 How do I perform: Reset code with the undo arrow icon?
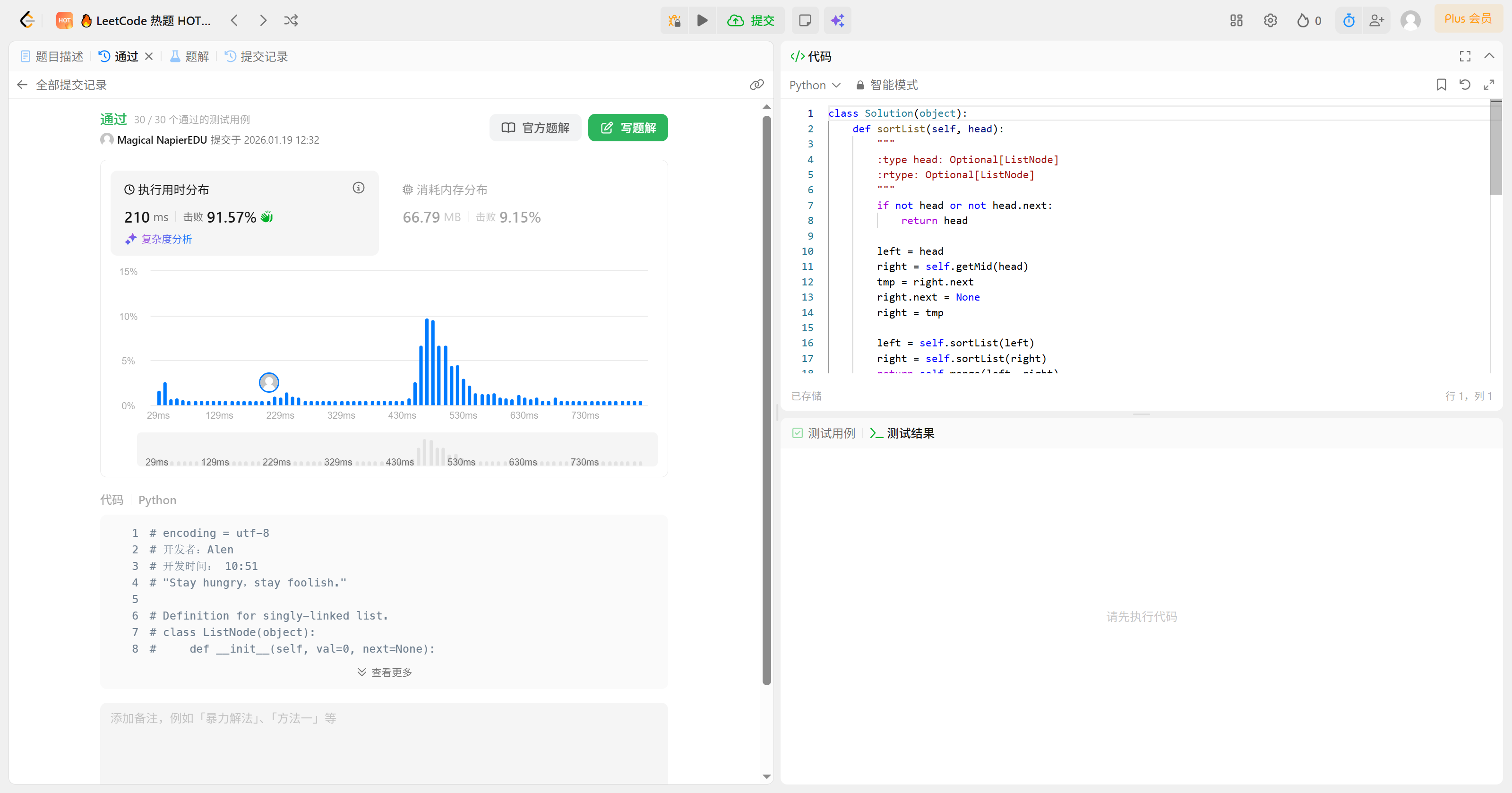1464,85
